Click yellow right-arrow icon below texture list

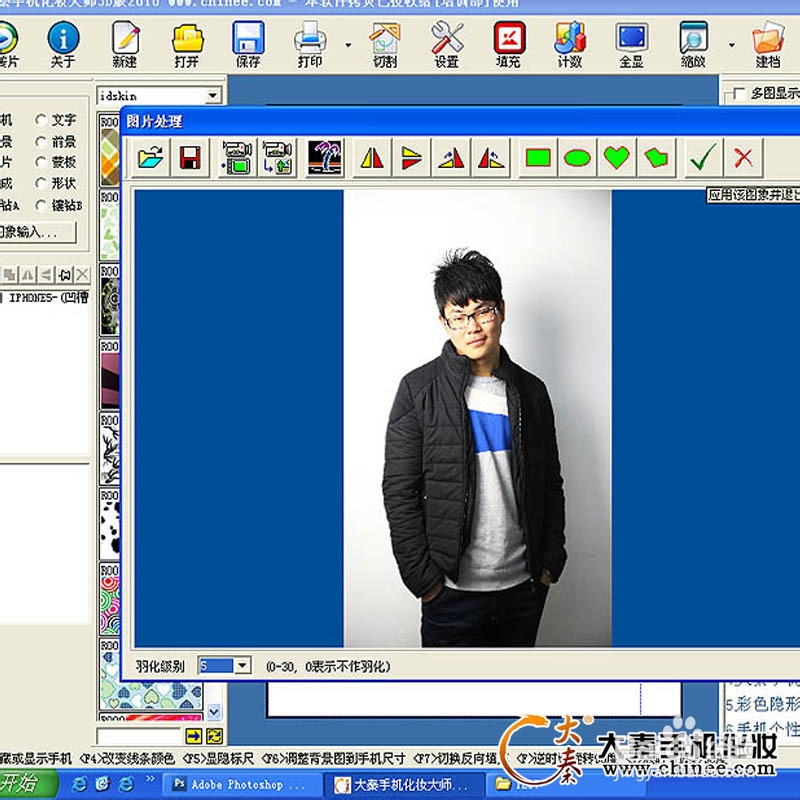[194, 736]
